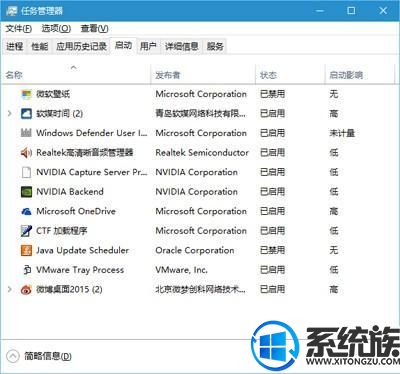Collapse to 简略信息 with the arrow icon

coord(13,356)
